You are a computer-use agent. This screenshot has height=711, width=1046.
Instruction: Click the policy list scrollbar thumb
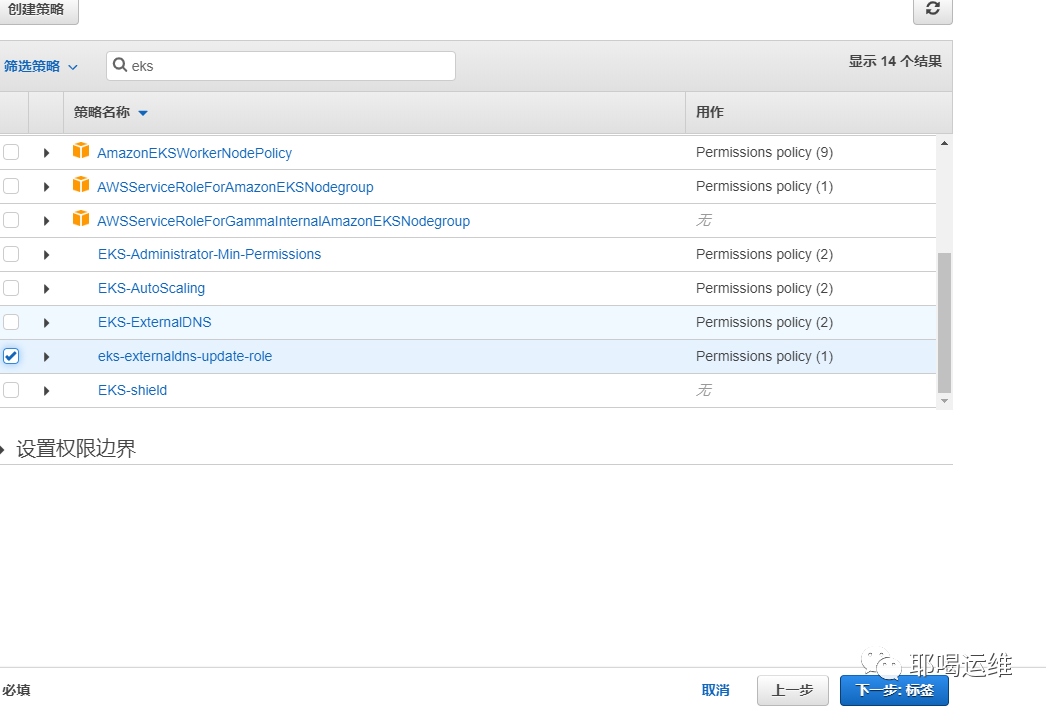coord(944,320)
